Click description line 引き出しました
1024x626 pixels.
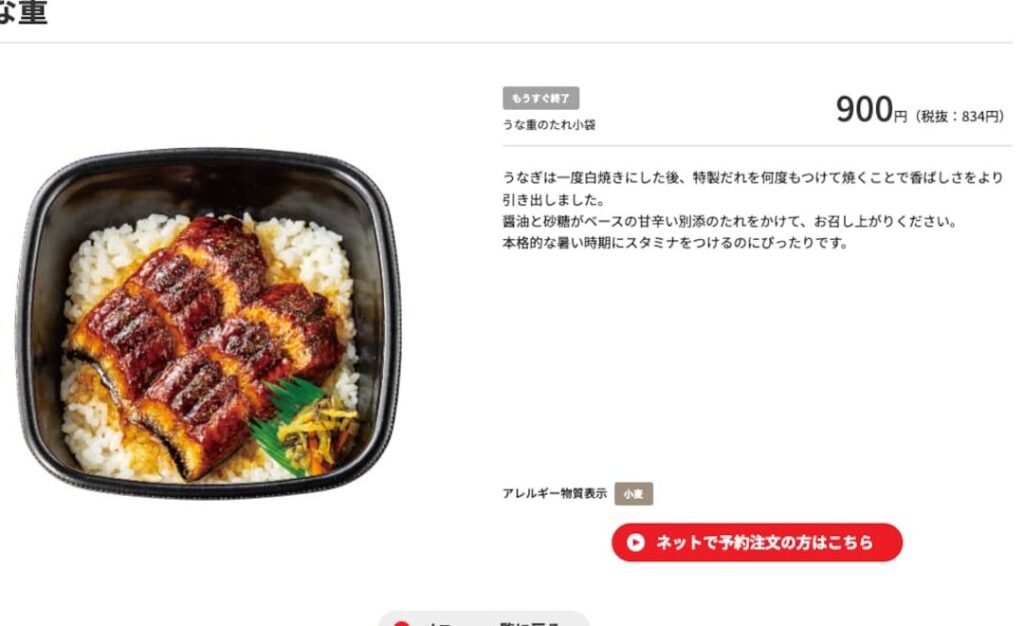coord(554,199)
